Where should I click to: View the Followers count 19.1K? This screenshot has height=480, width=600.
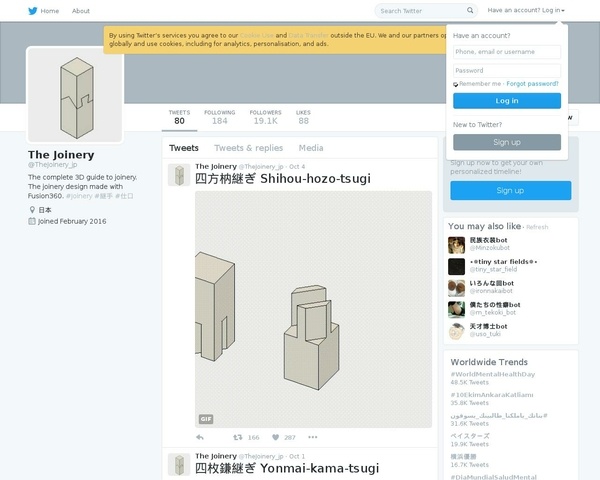266,117
